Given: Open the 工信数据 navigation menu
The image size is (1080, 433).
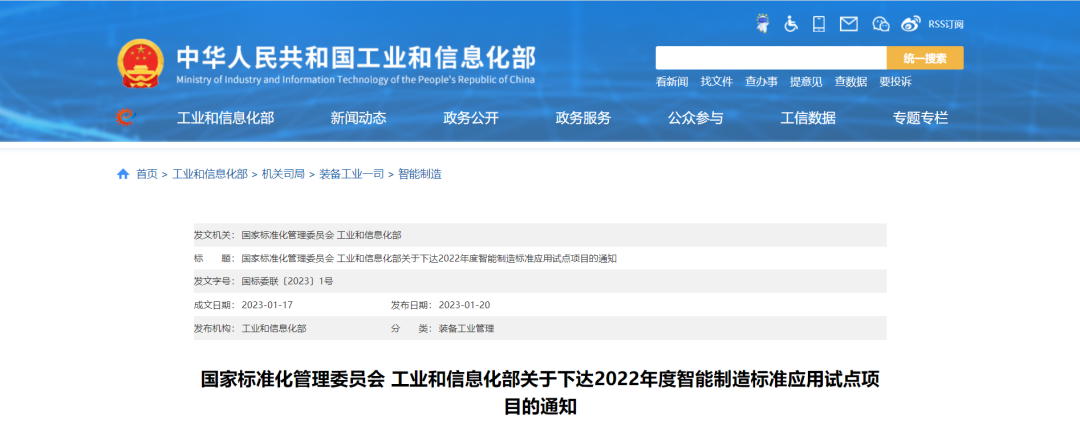Looking at the screenshot, I should tap(808, 118).
